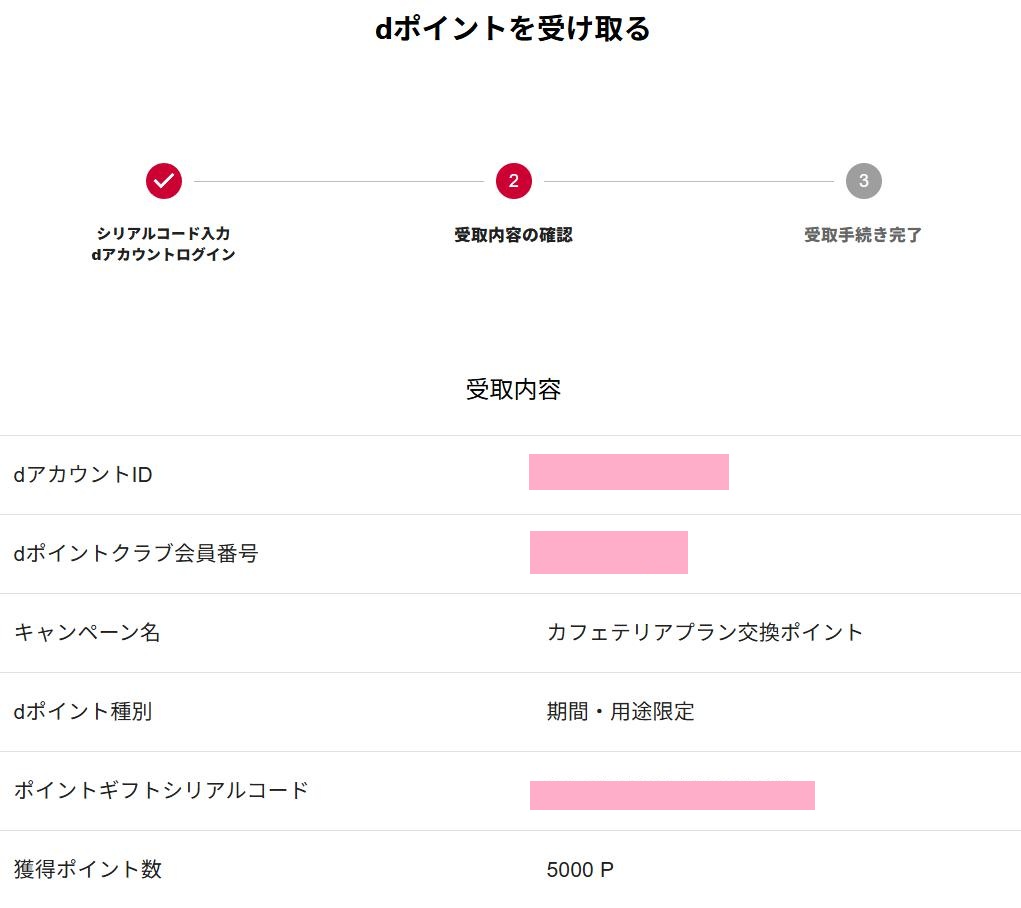Click the 受取内容 section heading
Screen dimensions: 1021x908
pyautogui.click(x=513, y=390)
